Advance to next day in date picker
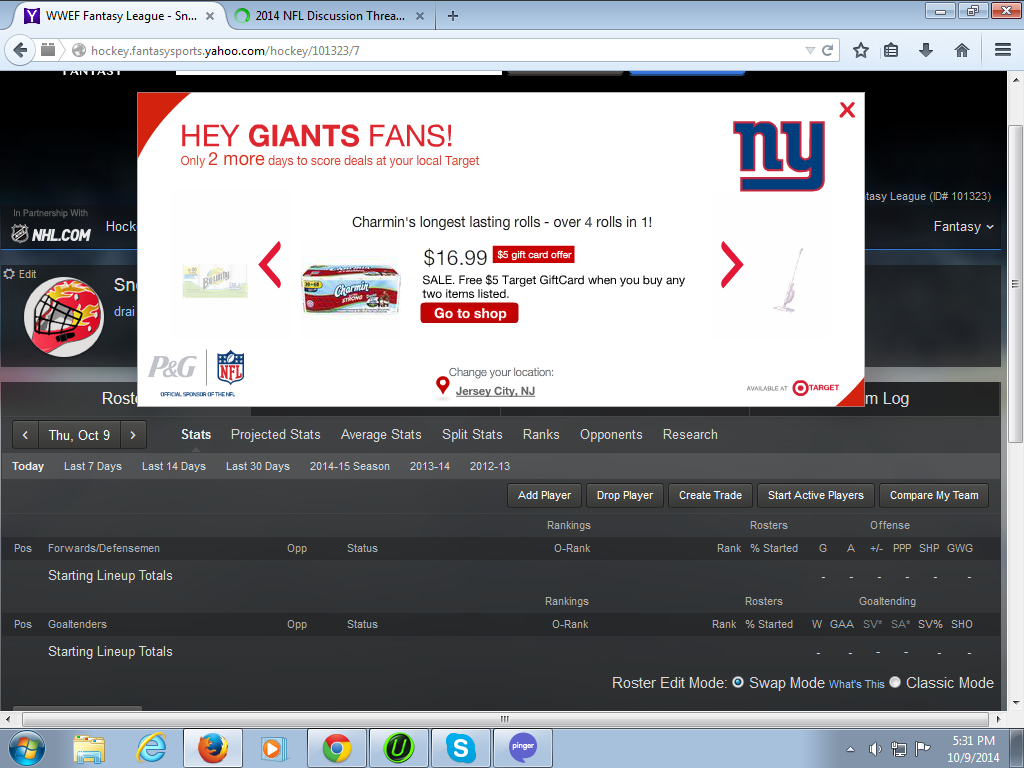Image resolution: width=1024 pixels, height=768 pixels. 132,435
